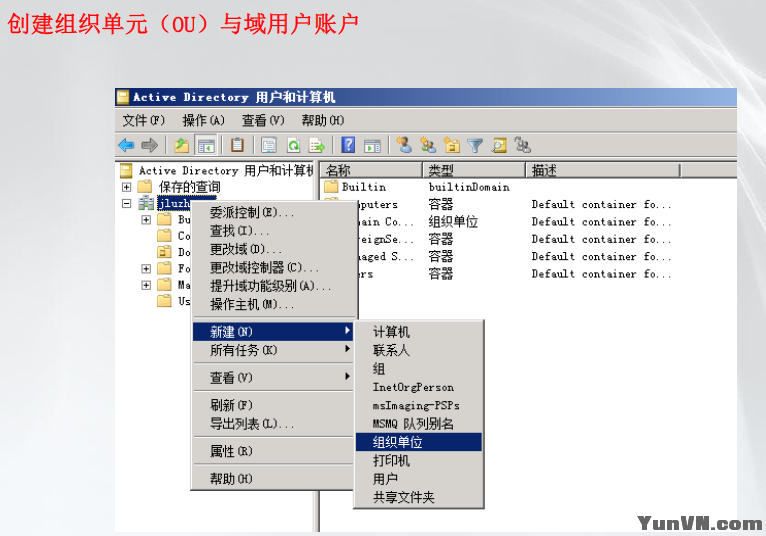The height and width of the screenshot is (536, 766).
Task: Select 组织单位 in New submenu
Action: (x=419, y=442)
